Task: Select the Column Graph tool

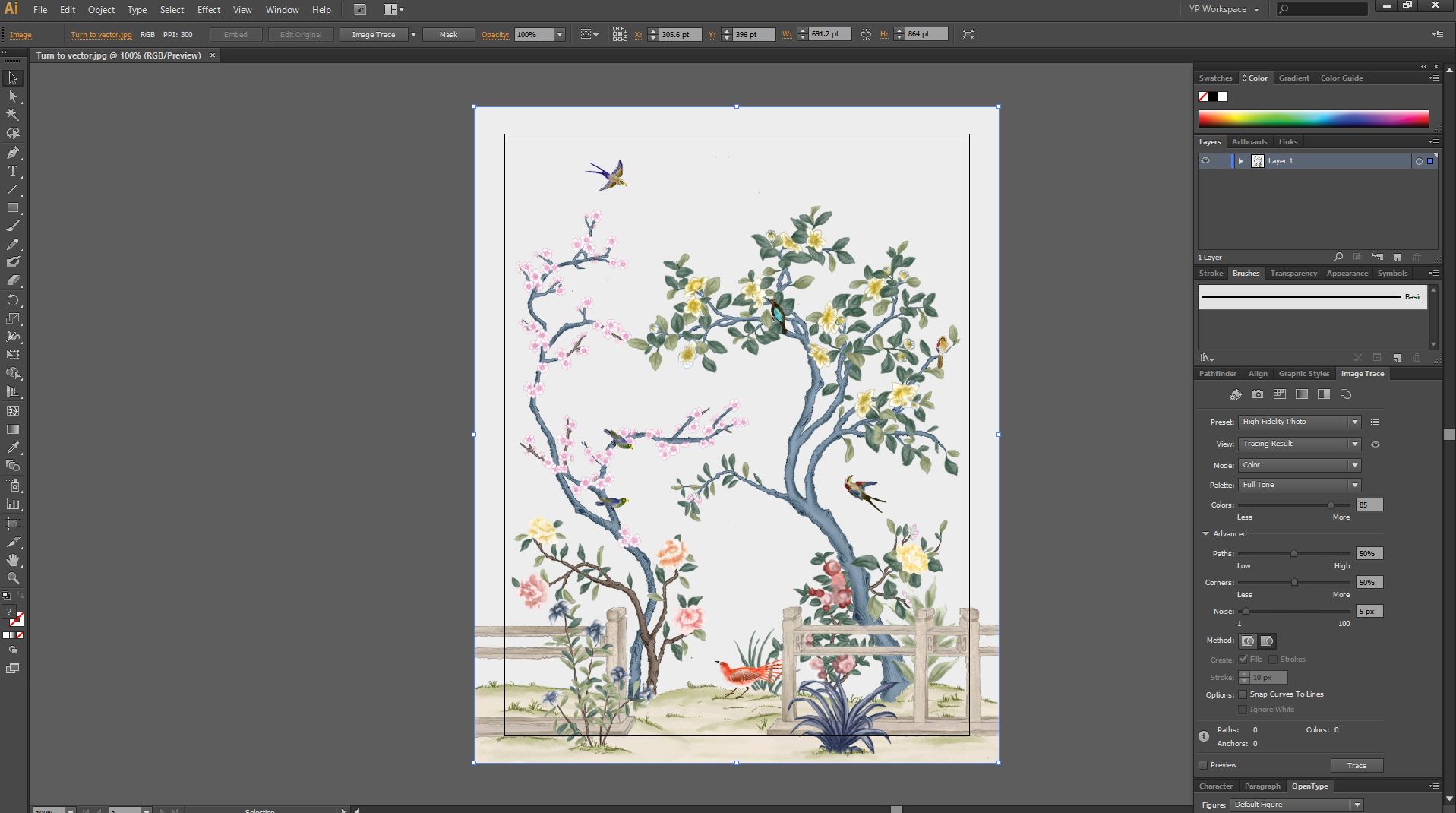Action: (x=13, y=504)
